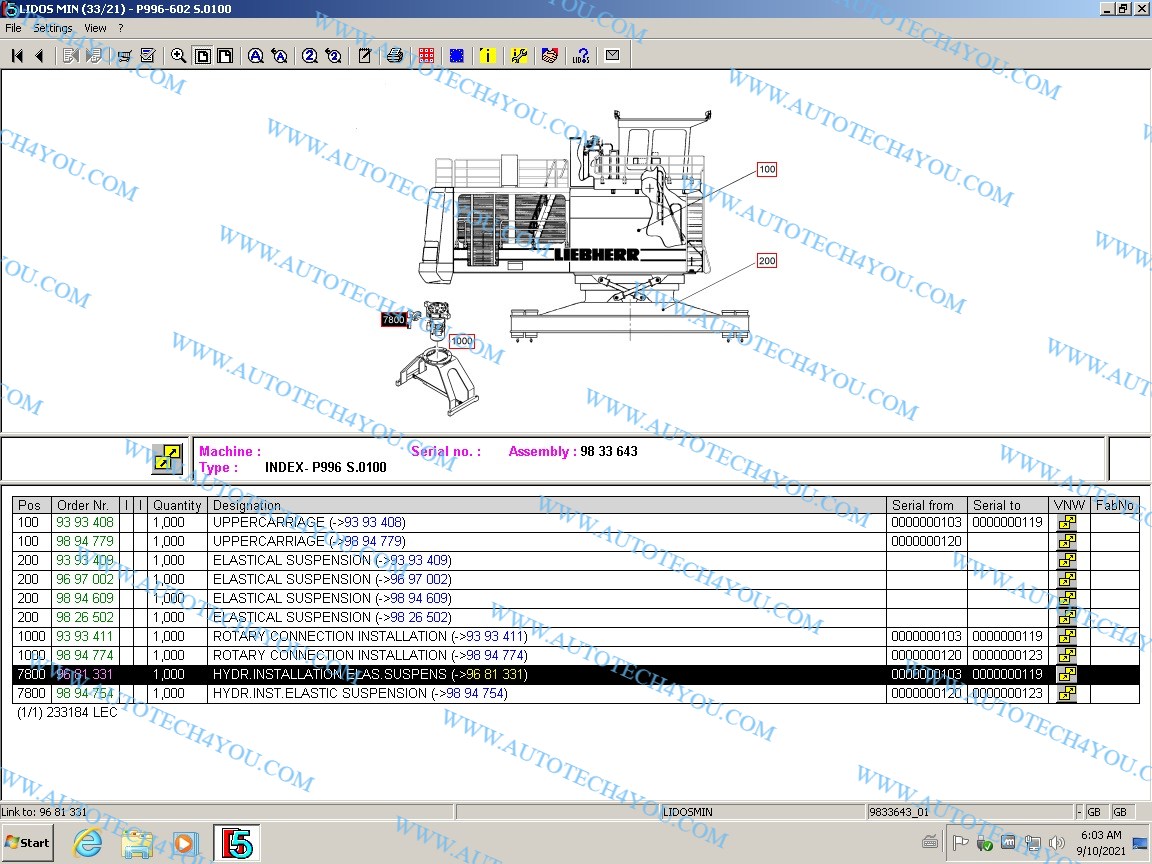This screenshot has height=864, width=1152.
Task: Click the shopping cart icon in toolbar
Action: pyautogui.click(x=125, y=56)
